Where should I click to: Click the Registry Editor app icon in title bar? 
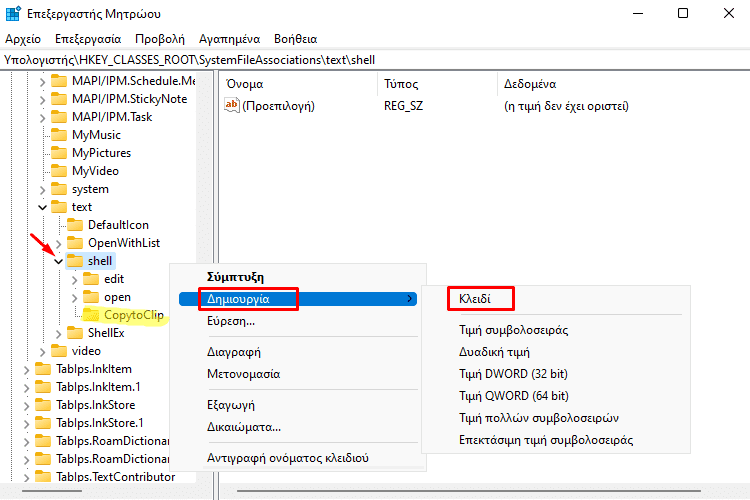tap(13, 13)
